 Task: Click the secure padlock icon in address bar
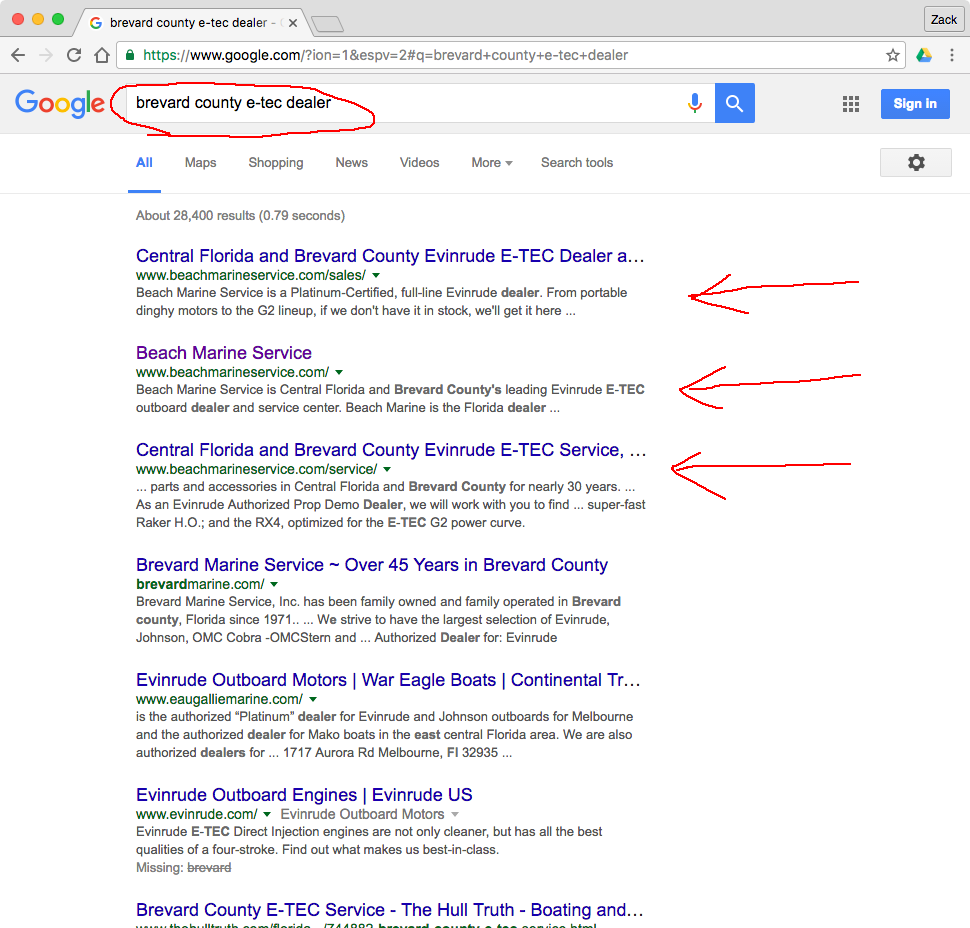[130, 55]
